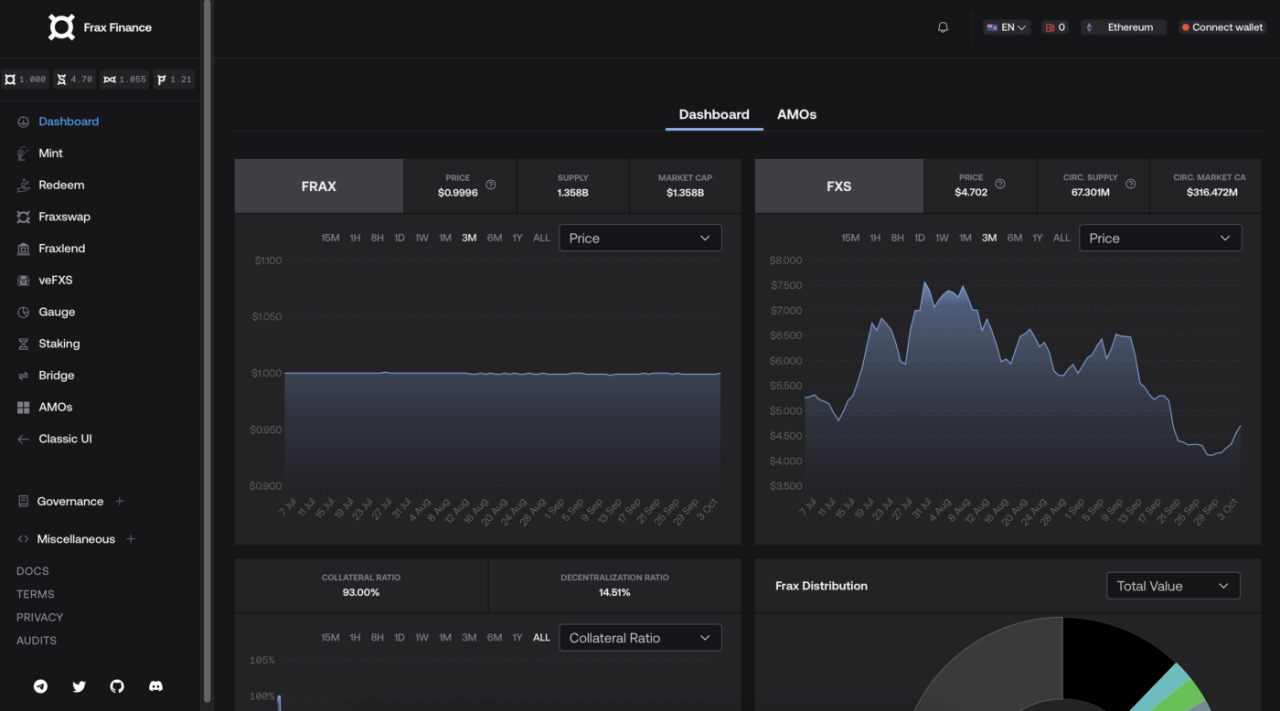Open the Ethereum network selector
This screenshot has width=1280, height=711.
pos(1124,28)
